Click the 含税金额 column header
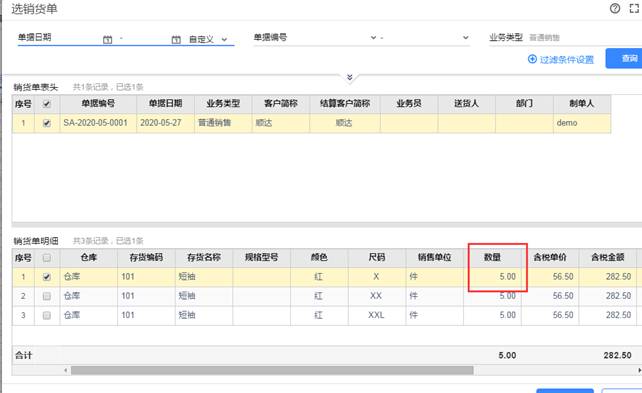The height and width of the screenshot is (393, 642). (608, 257)
